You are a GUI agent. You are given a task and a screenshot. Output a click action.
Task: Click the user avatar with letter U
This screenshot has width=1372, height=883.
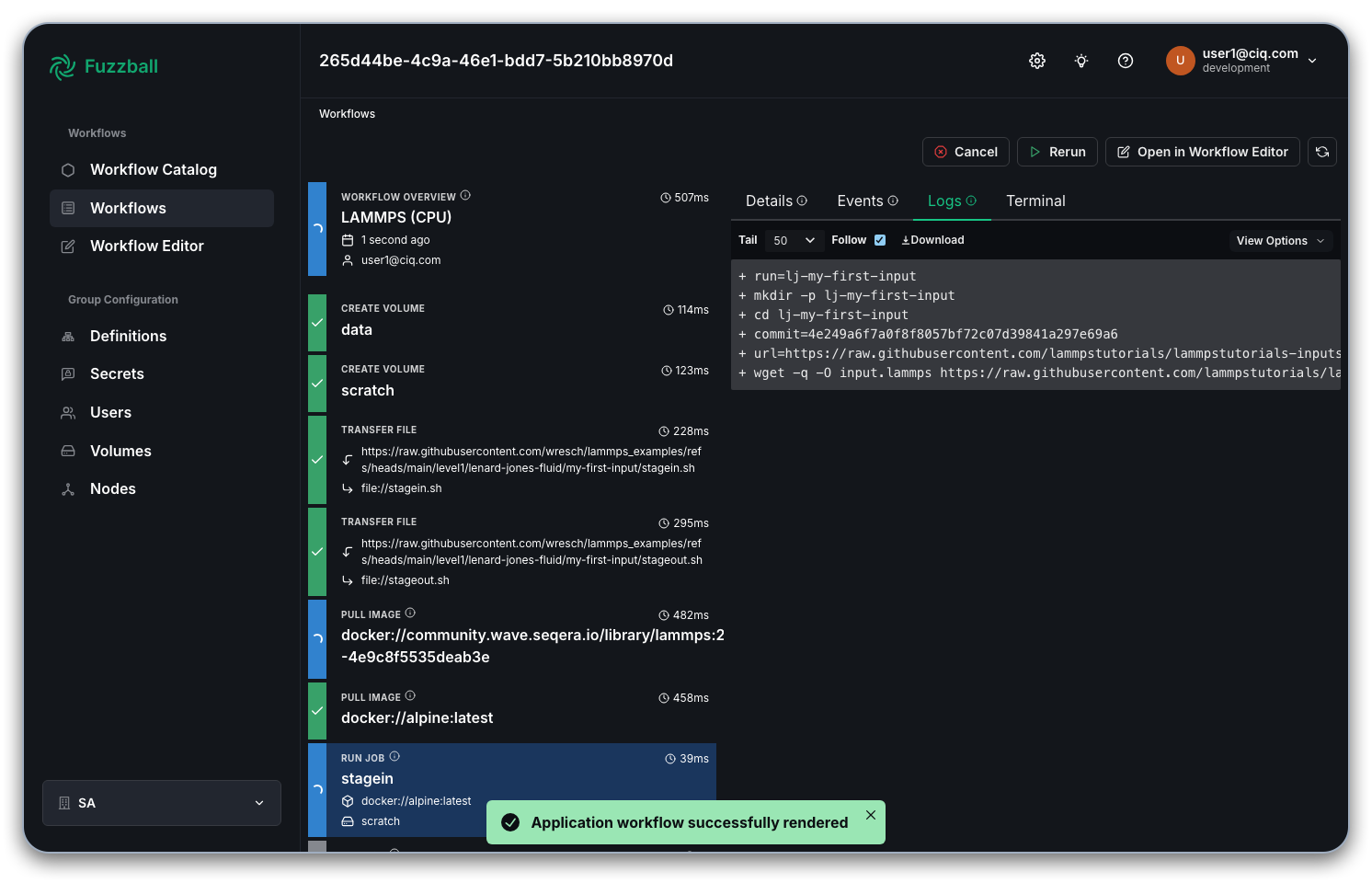(1181, 61)
